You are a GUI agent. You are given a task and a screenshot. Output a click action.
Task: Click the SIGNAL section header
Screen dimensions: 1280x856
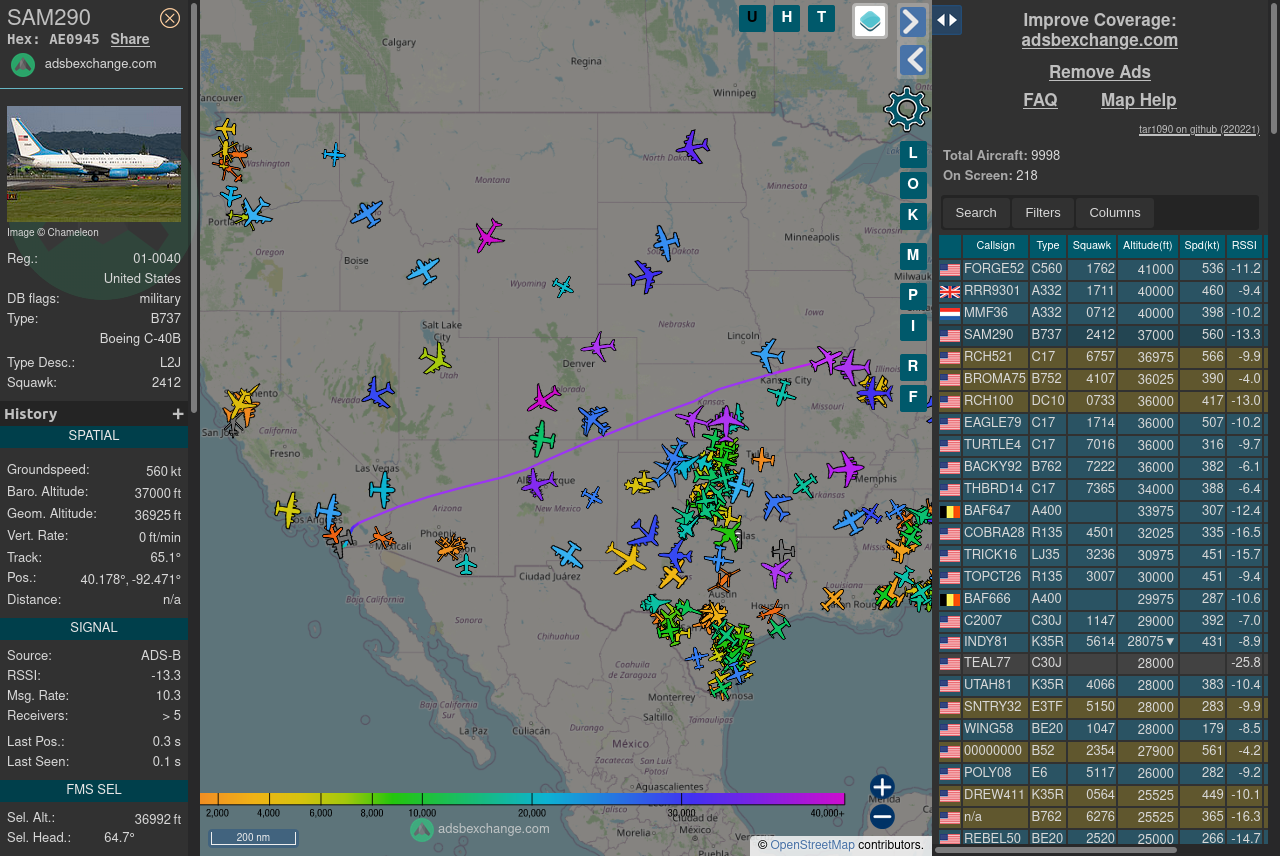pos(94,628)
